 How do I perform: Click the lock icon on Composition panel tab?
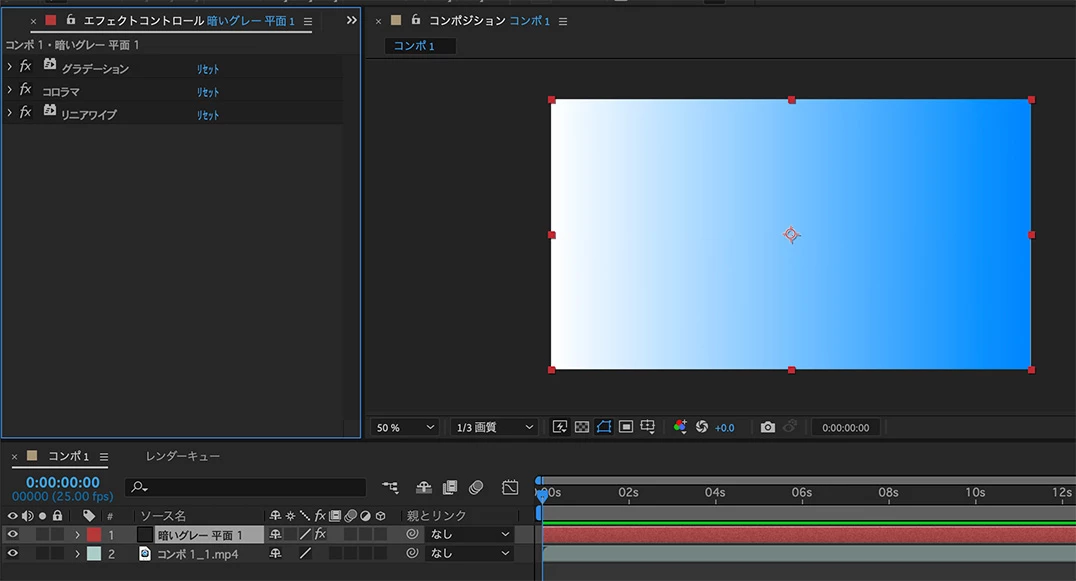pyautogui.click(x=416, y=20)
